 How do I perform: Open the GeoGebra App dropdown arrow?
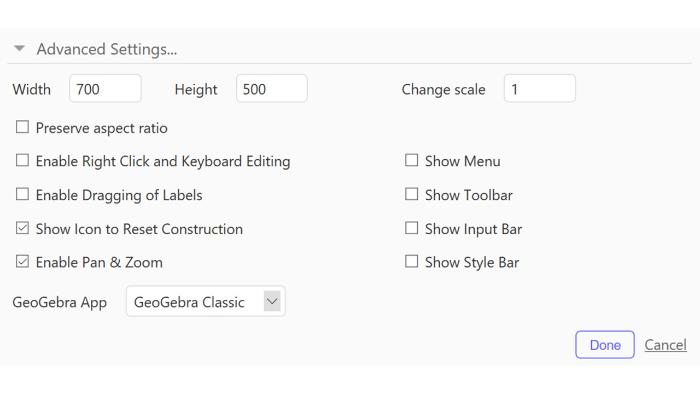(272, 301)
